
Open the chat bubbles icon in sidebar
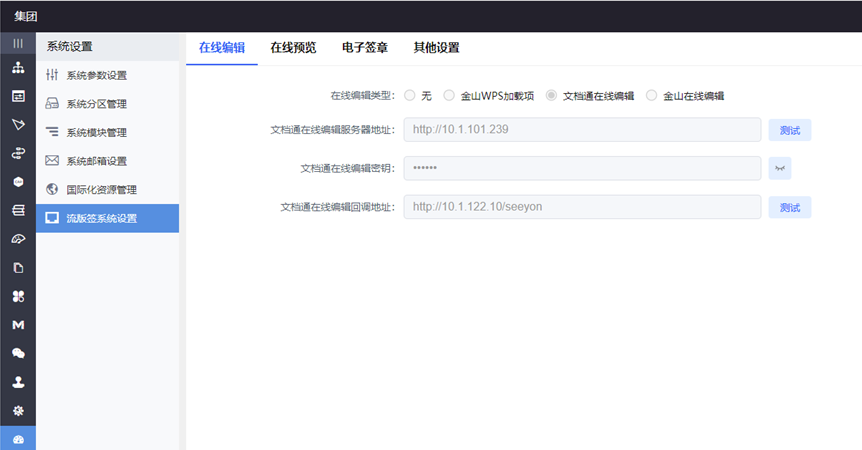pyautogui.click(x=17, y=353)
